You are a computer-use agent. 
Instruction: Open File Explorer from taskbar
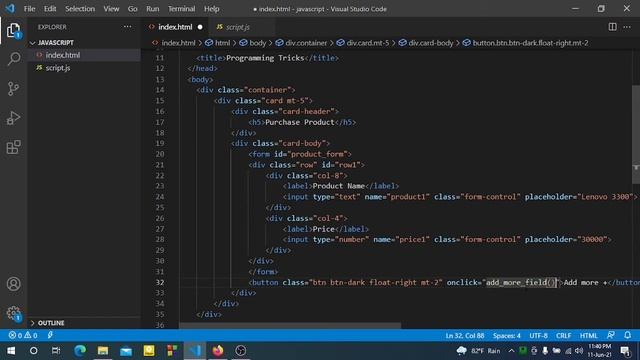tap(103, 351)
